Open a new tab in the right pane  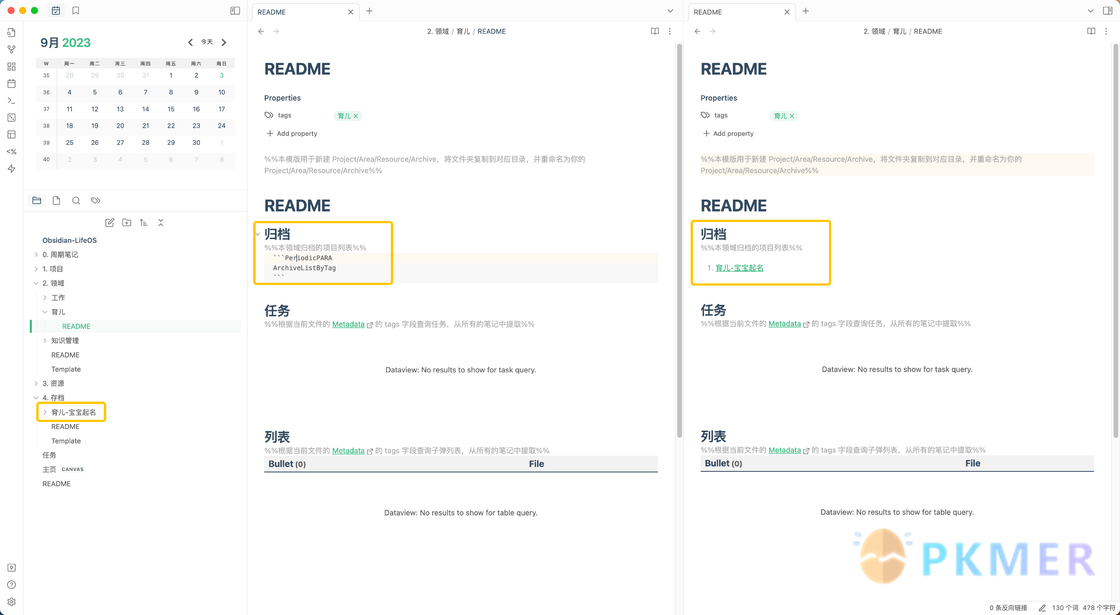pyautogui.click(x=806, y=11)
